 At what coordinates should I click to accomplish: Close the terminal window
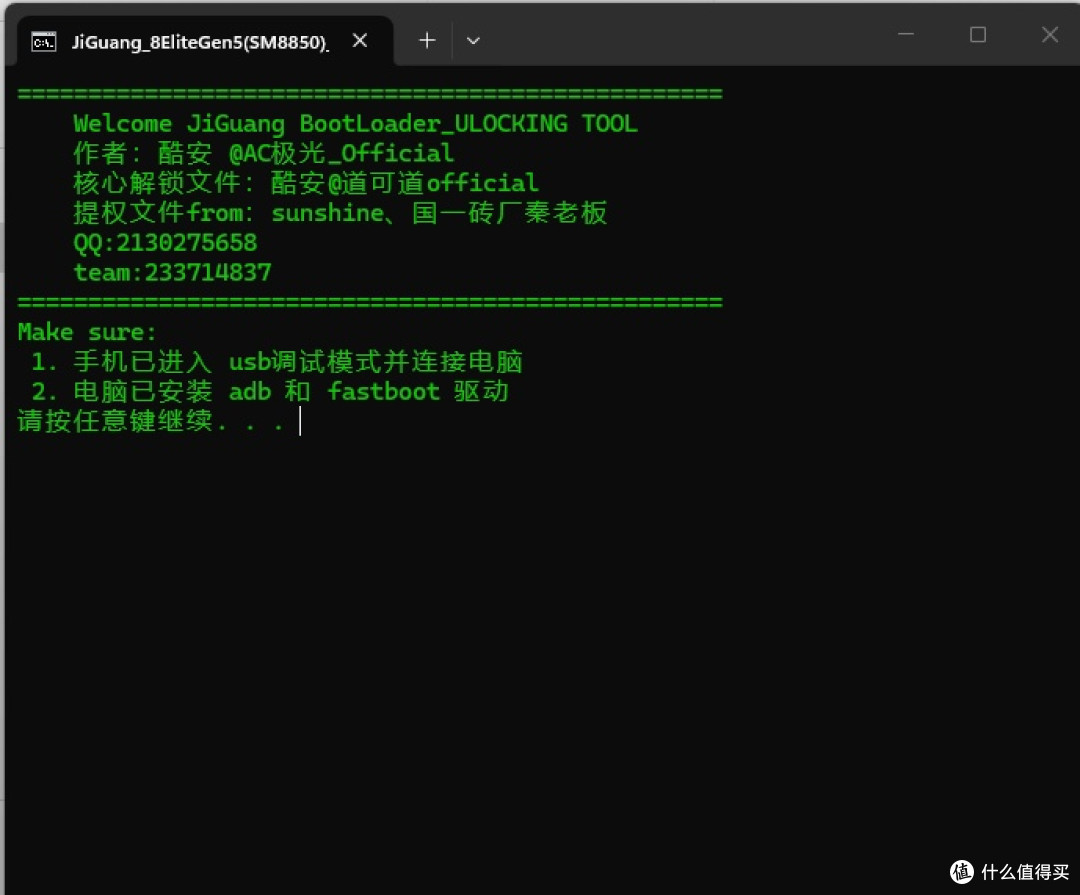[1050, 34]
